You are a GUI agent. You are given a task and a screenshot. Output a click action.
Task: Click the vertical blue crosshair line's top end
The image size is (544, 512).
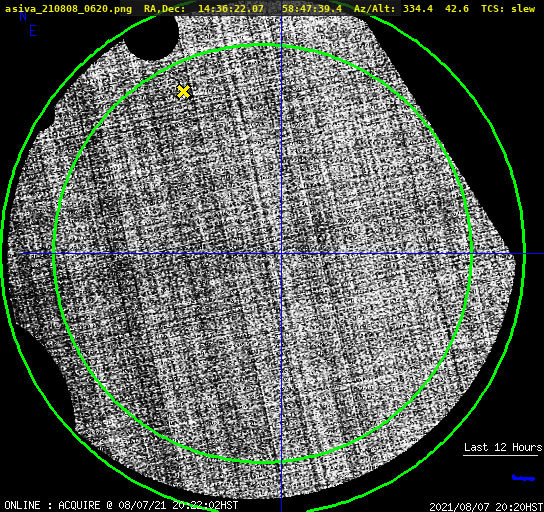281,17
